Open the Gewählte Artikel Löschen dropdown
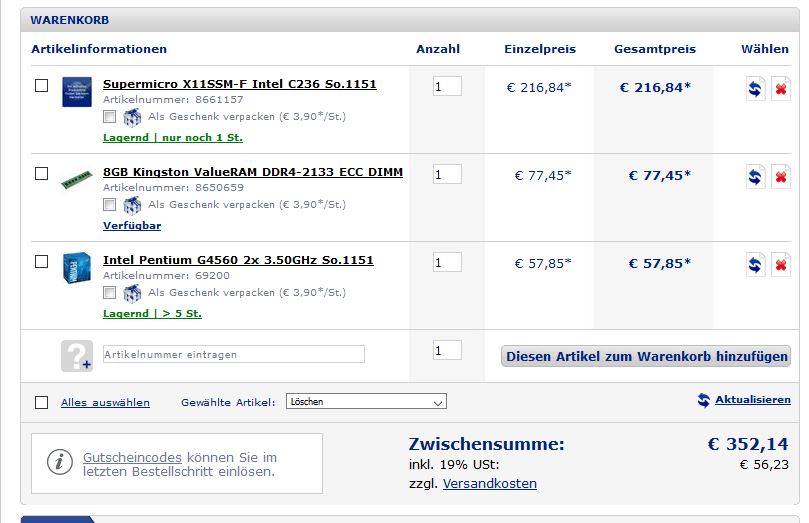 point(366,401)
